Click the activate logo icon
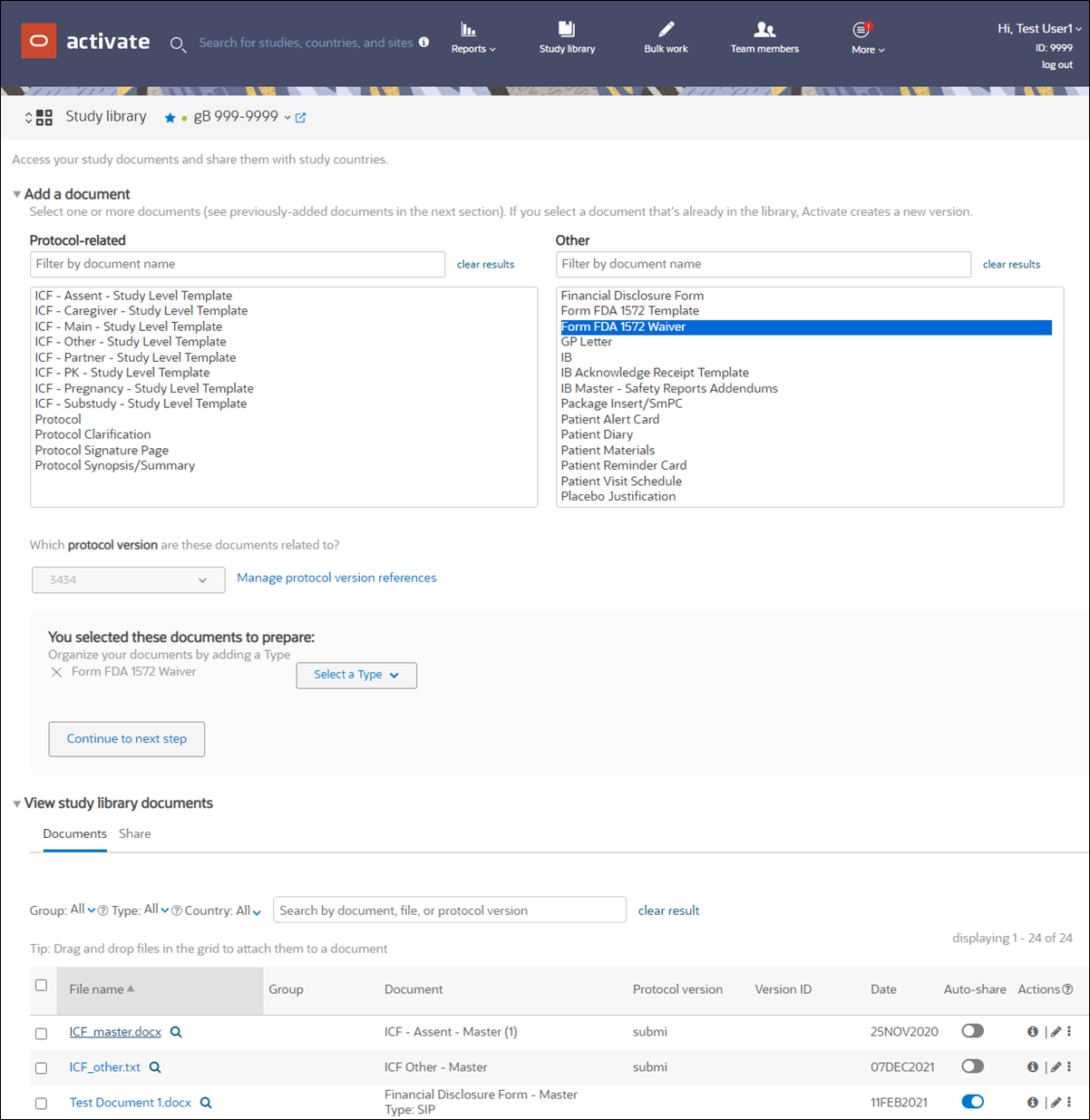Screen dimensions: 1090x1120 coord(39,41)
